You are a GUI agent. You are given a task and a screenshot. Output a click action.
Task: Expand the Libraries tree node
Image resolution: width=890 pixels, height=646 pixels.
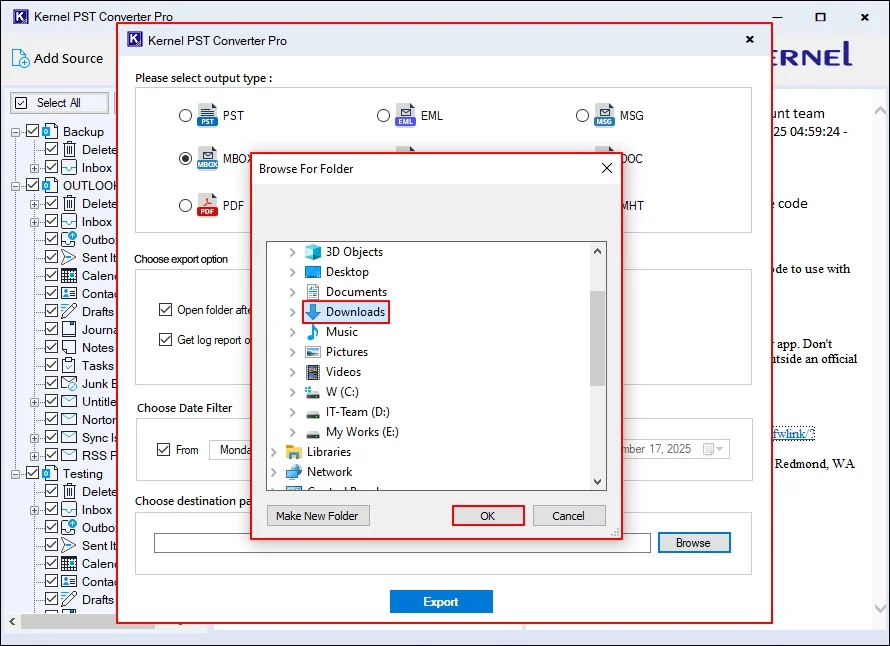pos(273,452)
